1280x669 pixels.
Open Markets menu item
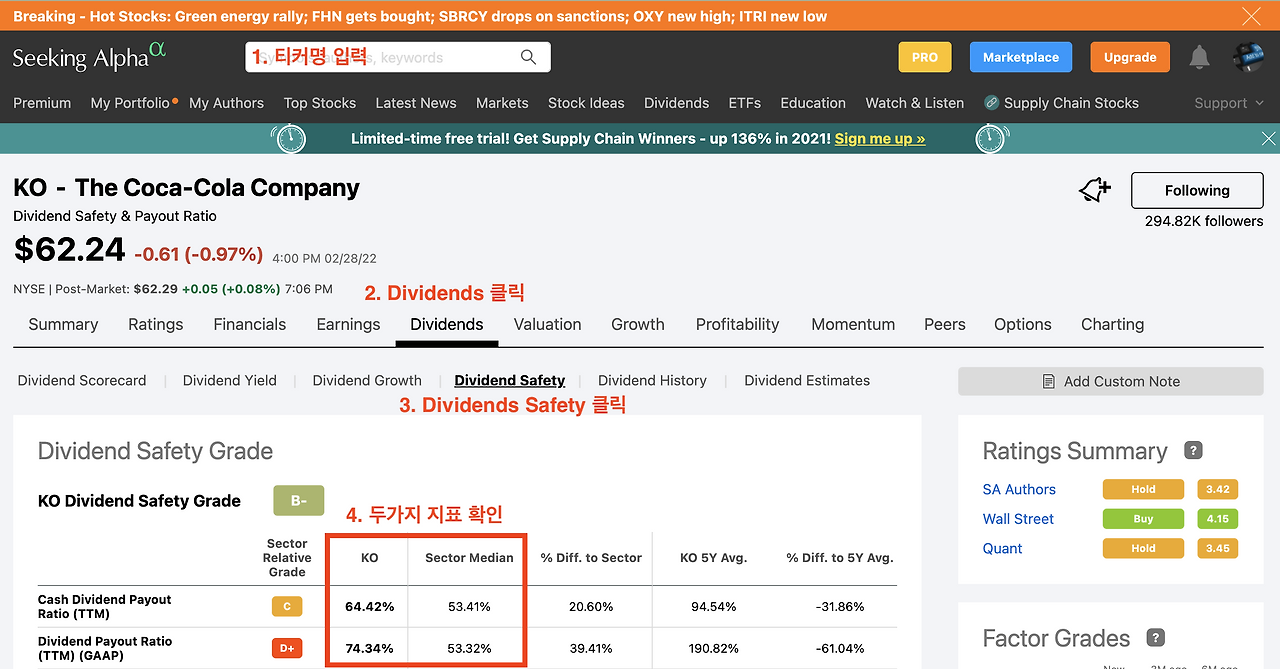point(502,103)
